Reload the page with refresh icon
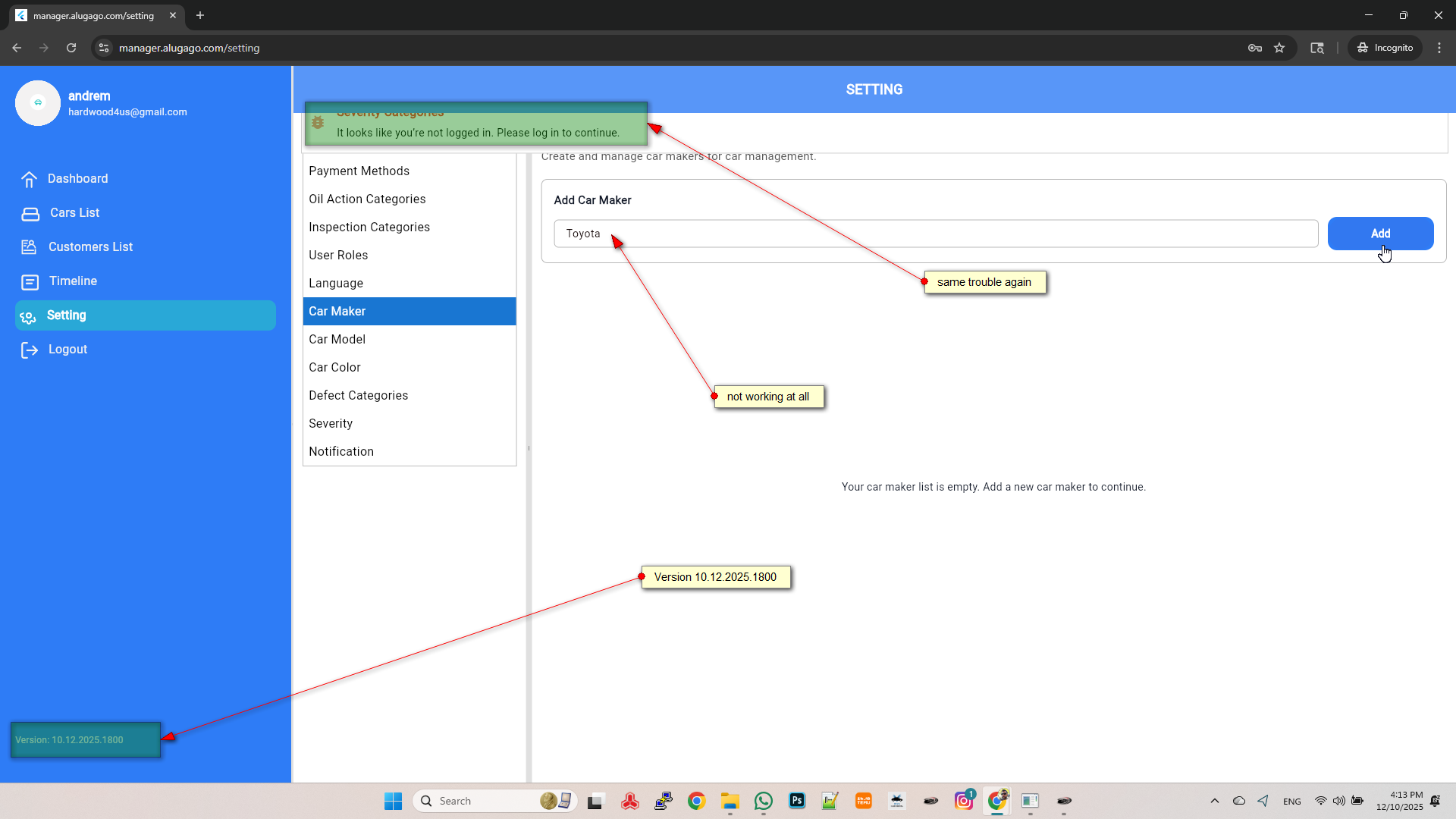The width and height of the screenshot is (1456, 819). [x=71, y=48]
